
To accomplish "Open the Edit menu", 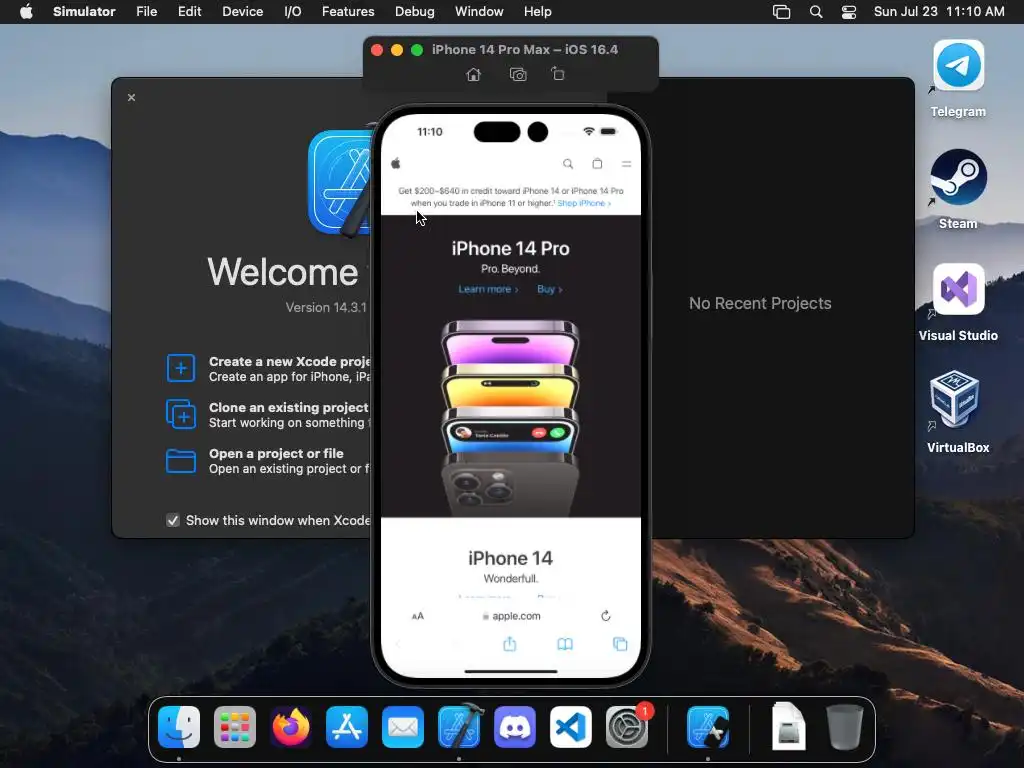I will coord(189,12).
